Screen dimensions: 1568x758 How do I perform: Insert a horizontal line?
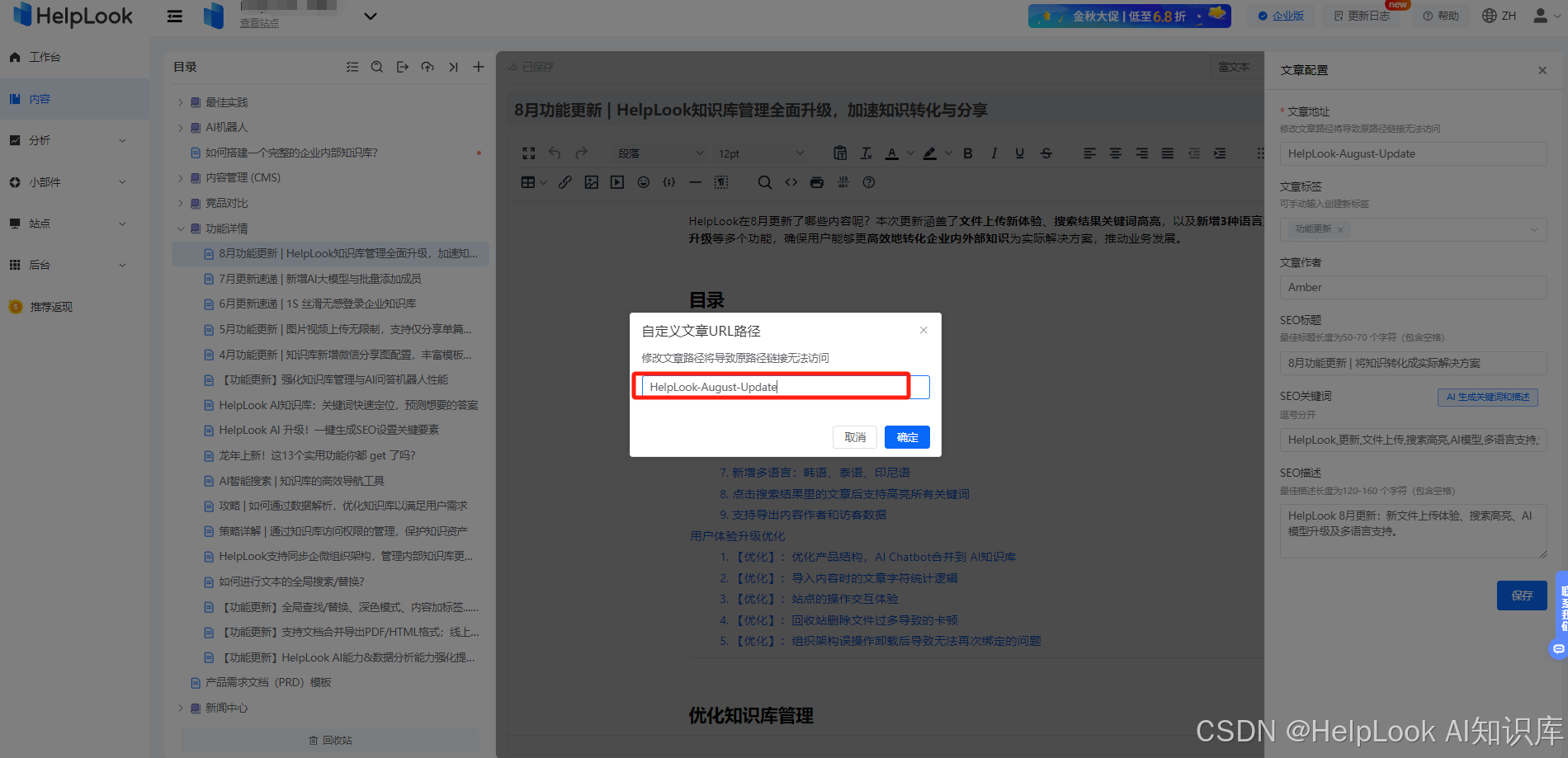696,182
